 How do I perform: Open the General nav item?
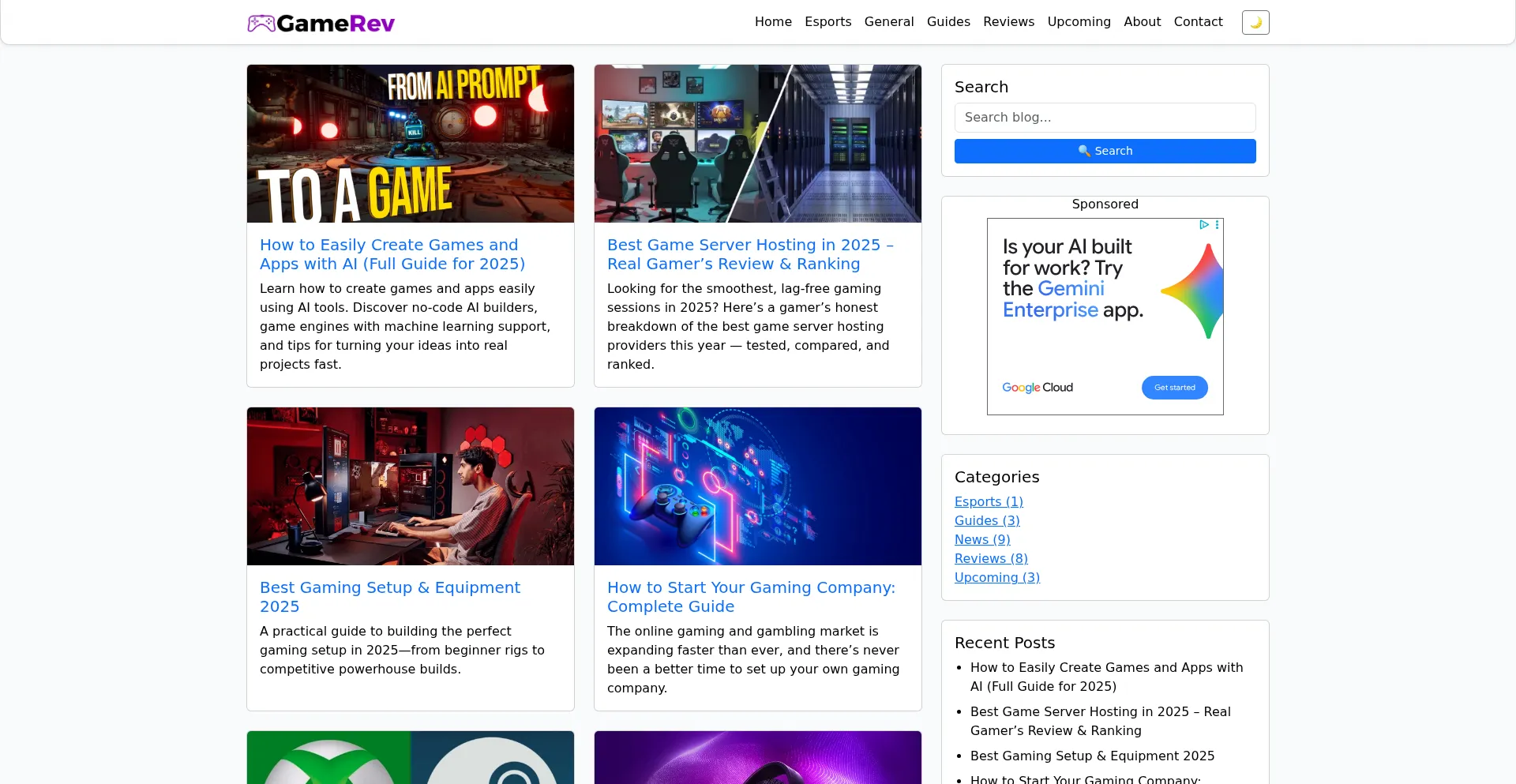coord(889,22)
